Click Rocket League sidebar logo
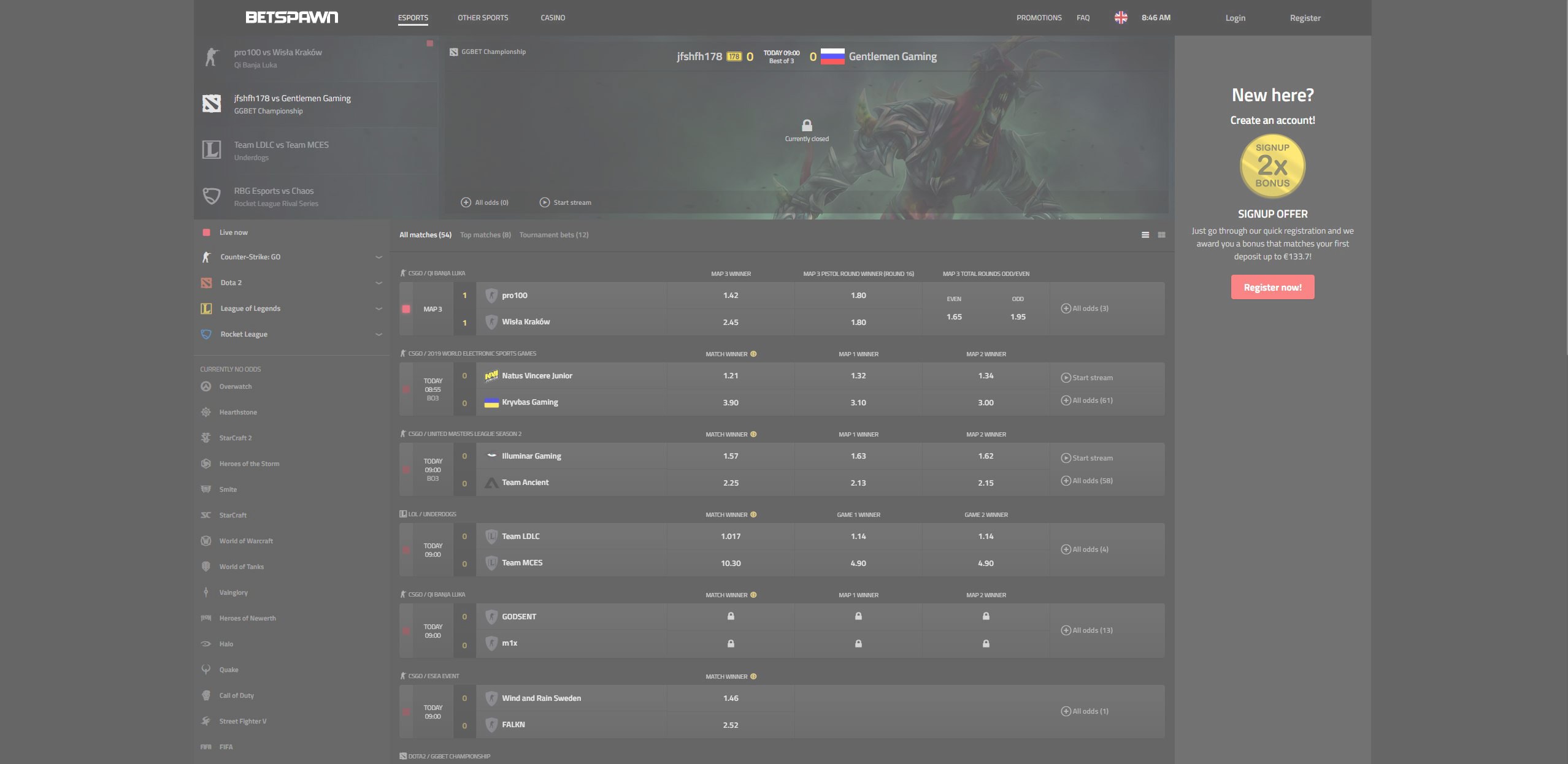Viewport: 1568px width, 764px height. pos(206,334)
